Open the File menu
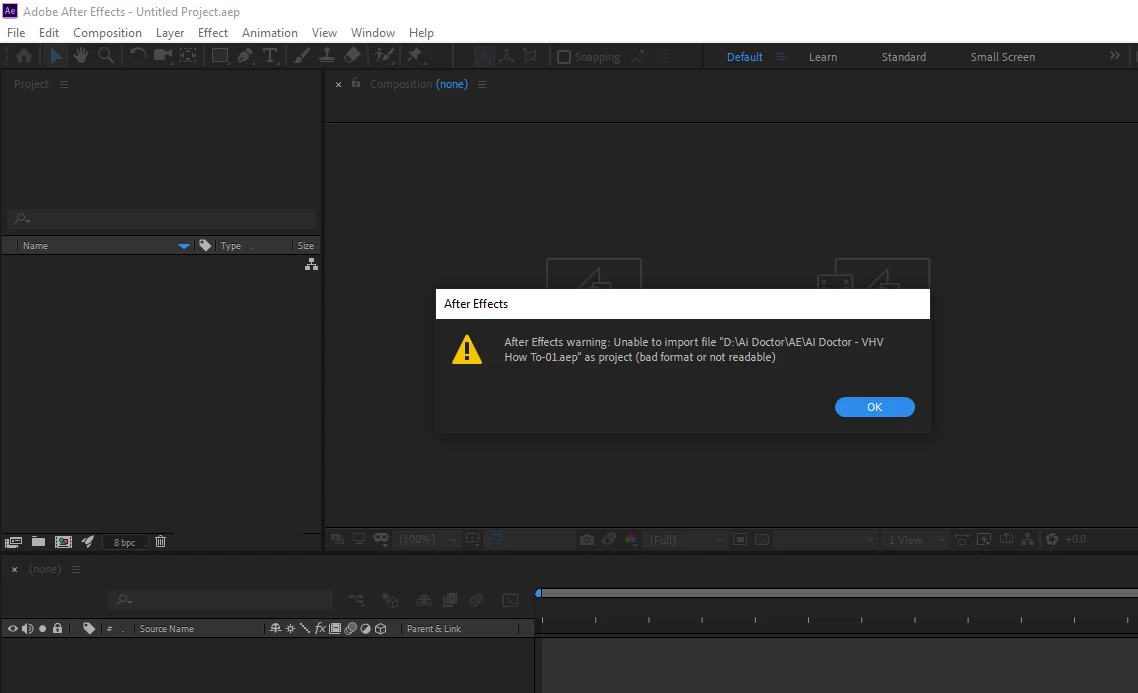The image size is (1138, 693). pyautogui.click(x=16, y=33)
